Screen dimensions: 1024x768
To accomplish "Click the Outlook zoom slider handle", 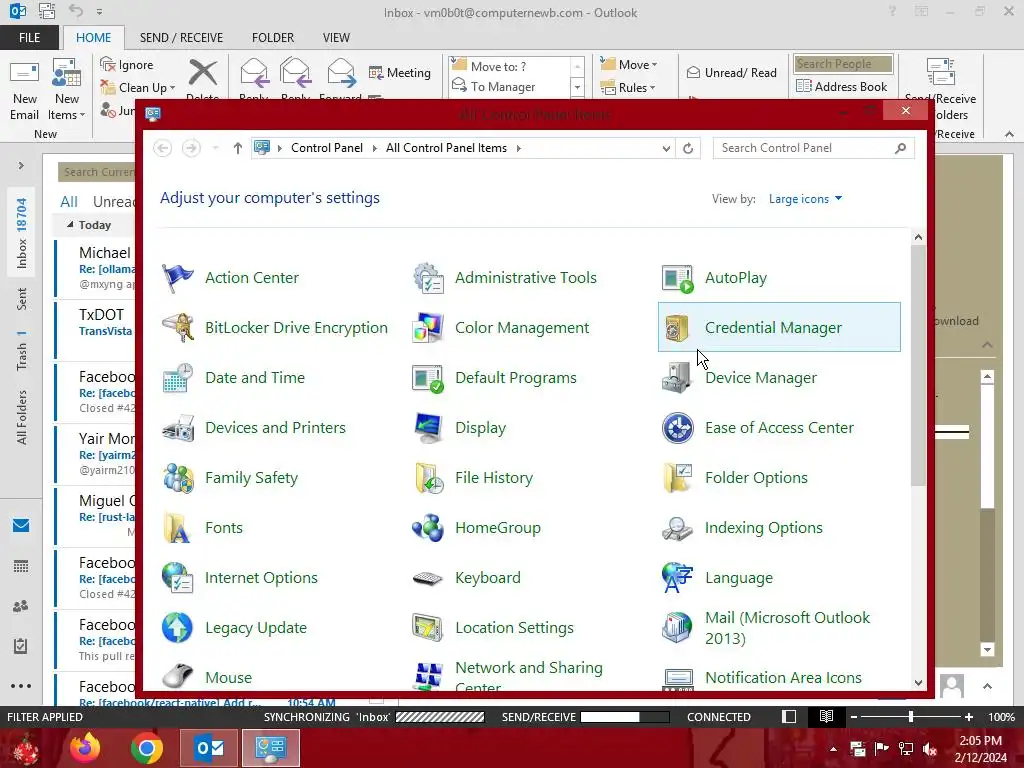I will [x=910, y=717].
